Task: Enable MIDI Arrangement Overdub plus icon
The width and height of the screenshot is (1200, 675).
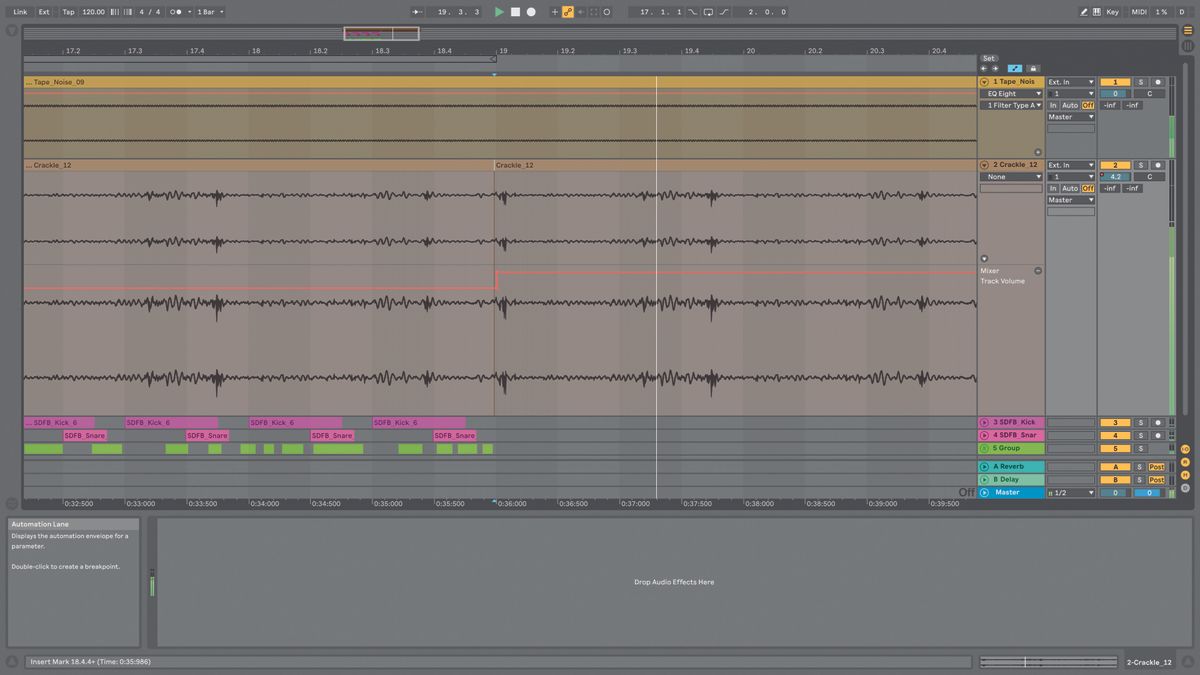Action: coord(554,11)
